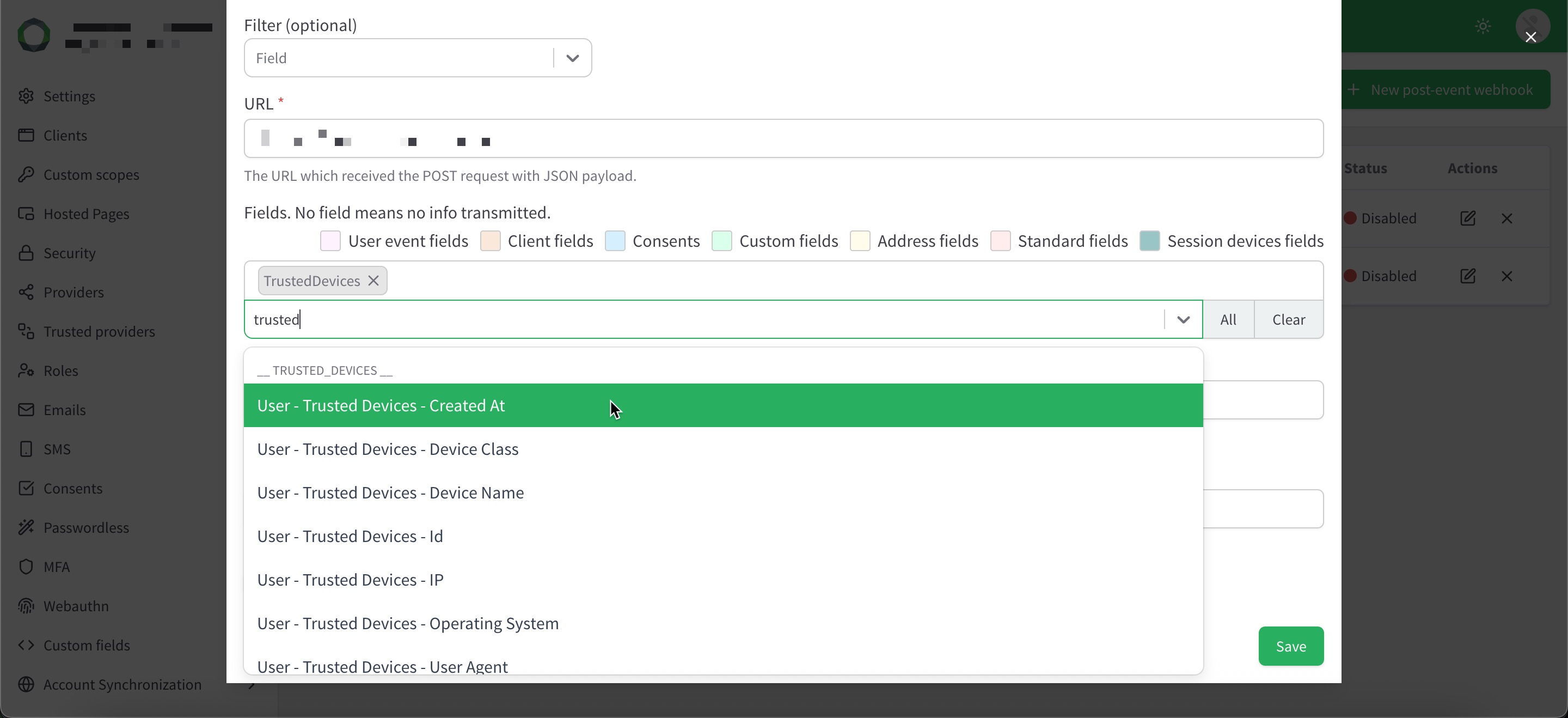Delete the second Disabled webhook via X icon
This screenshot has height=718, width=1568.
1506,276
